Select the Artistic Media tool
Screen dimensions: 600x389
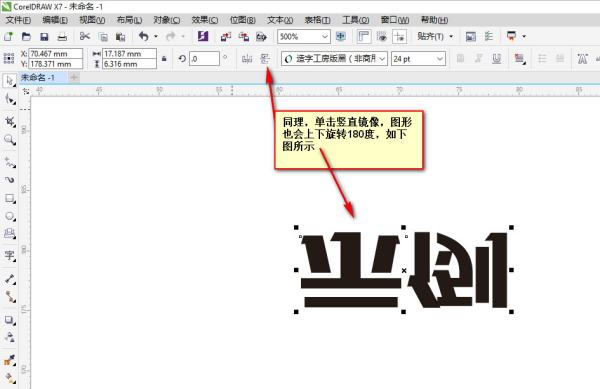click(10, 180)
